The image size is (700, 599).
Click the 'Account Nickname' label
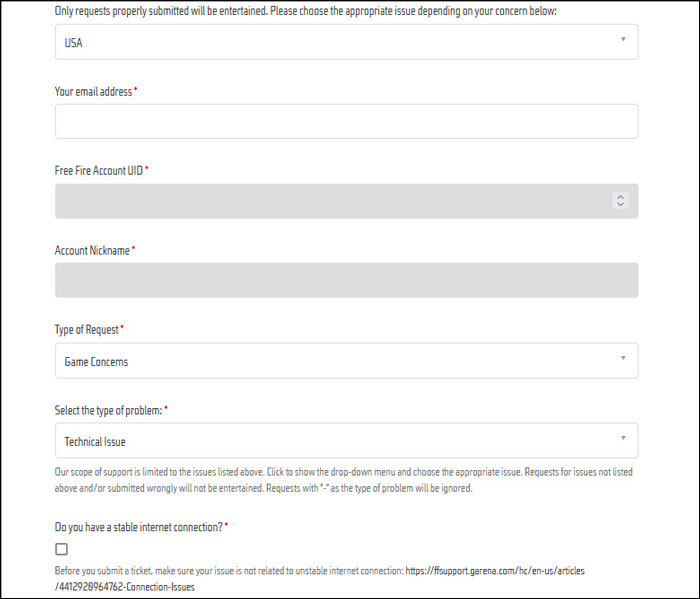point(92,250)
